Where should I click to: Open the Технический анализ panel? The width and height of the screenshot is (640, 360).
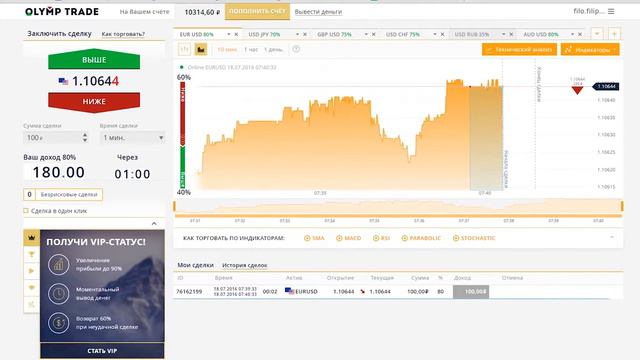click(x=519, y=49)
